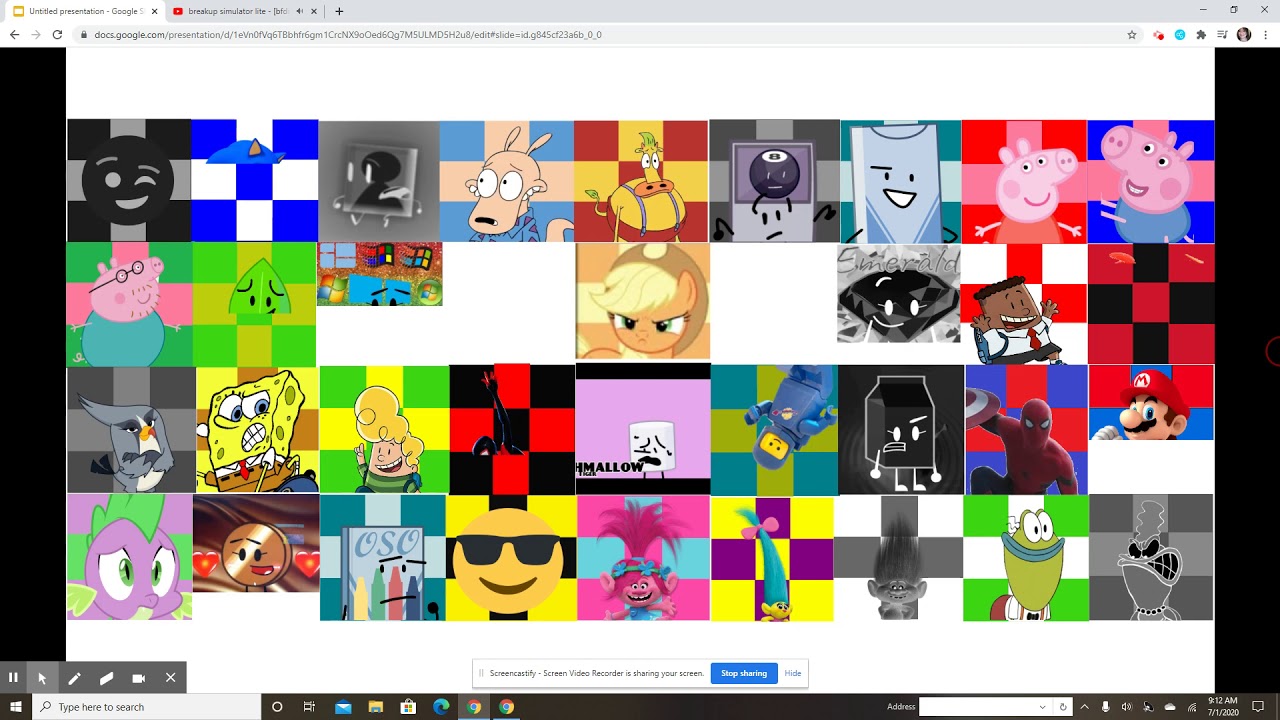The height and width of the screenshot is (720, 1280).
Task: Hide the screen sharing notification bar
Action: [x=793, y=673]
